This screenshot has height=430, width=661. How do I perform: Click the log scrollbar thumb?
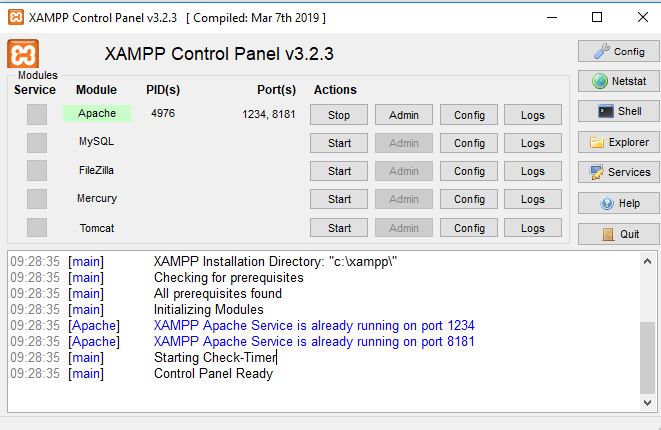648,357
